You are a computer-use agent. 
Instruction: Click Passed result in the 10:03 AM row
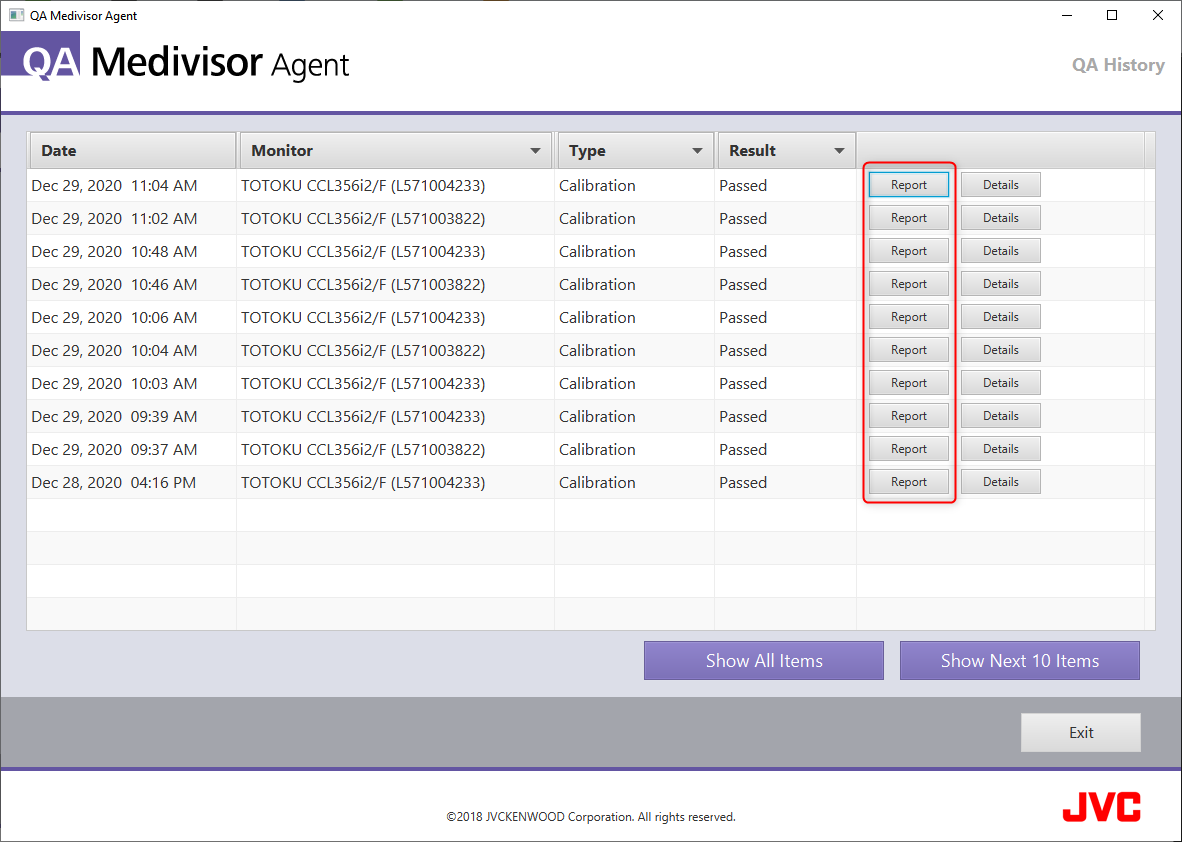point(743,384)
